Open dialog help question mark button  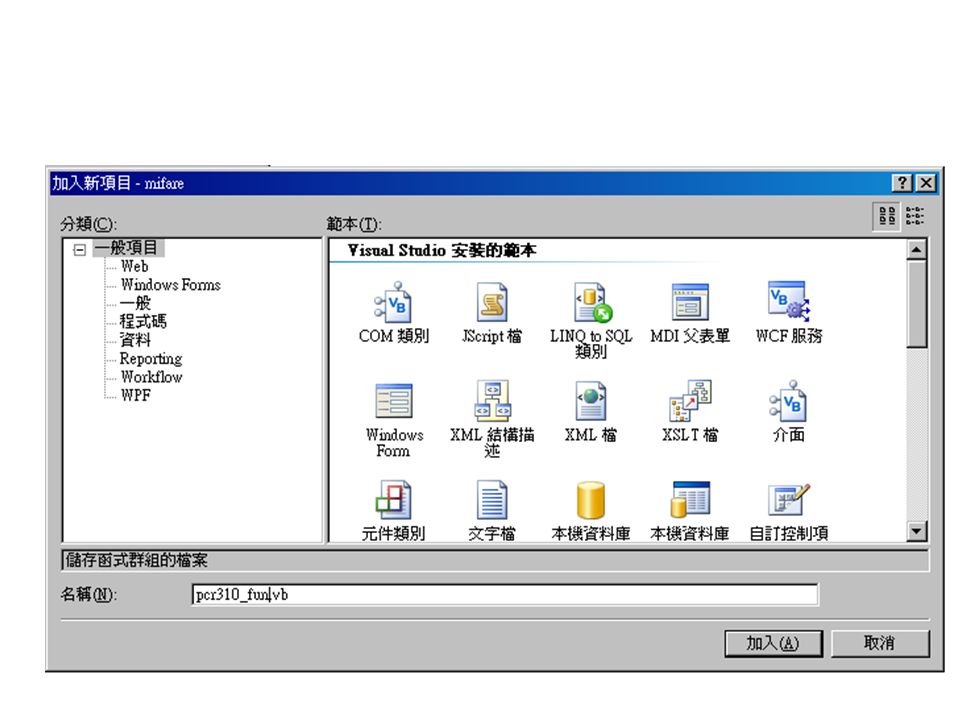click(902, 182)
